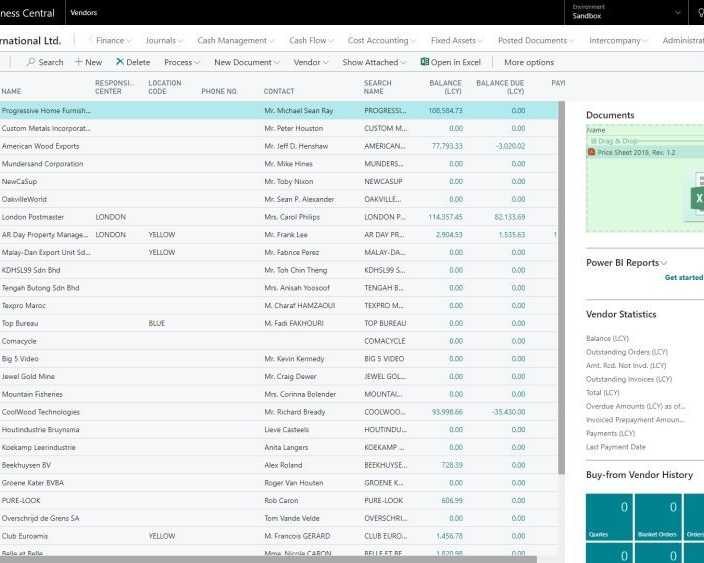Viewport: 704px width, 563px height.
Task: Click the Get started link
Action: [684, 277]
